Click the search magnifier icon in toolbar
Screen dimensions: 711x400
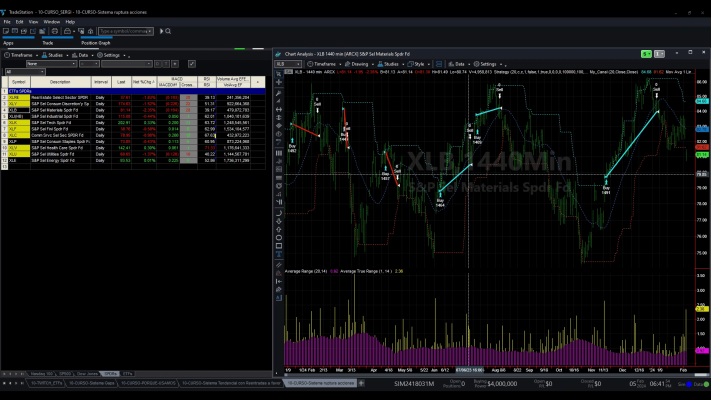168,31
